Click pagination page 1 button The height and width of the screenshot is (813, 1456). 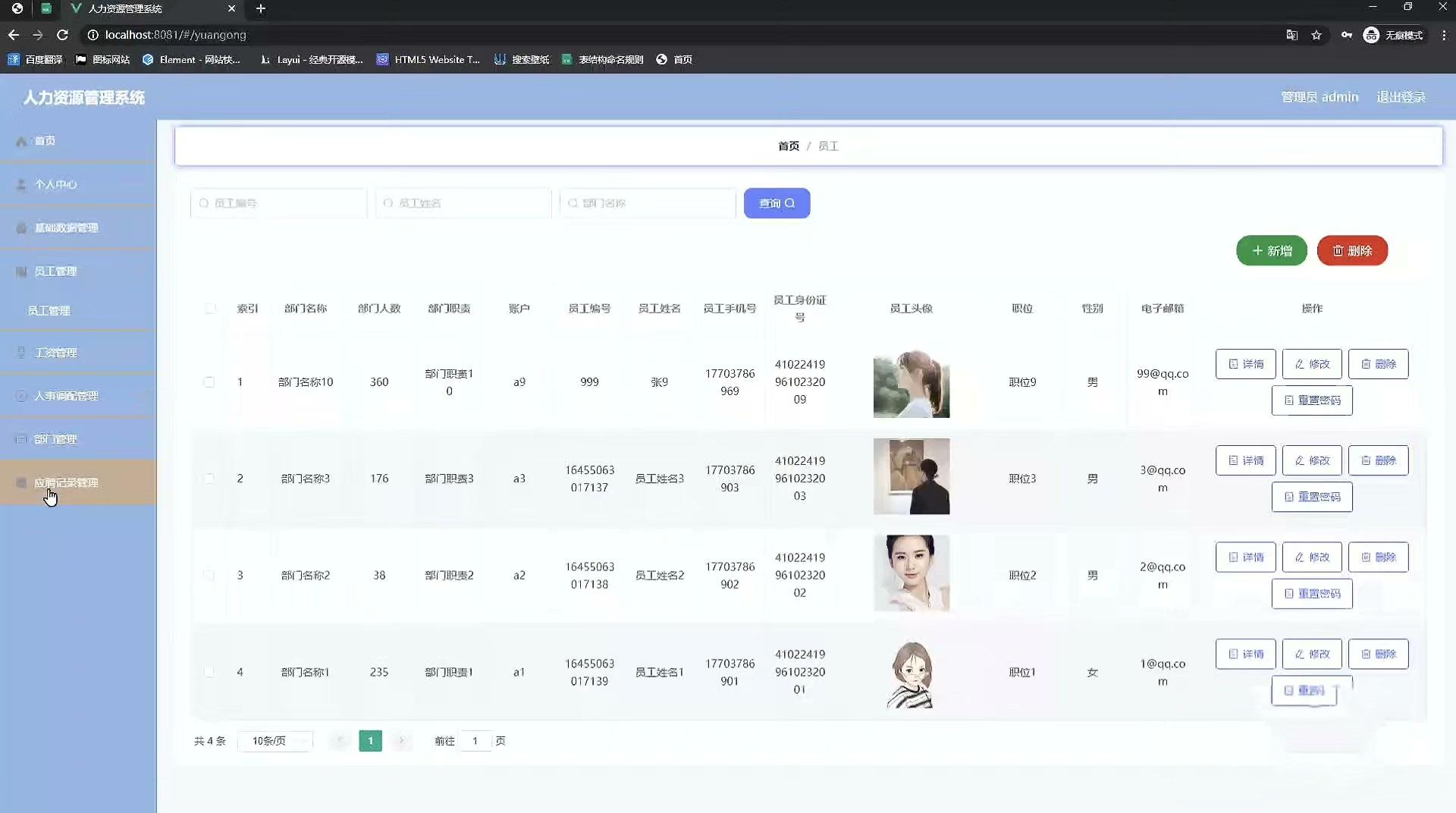point(370,741)
